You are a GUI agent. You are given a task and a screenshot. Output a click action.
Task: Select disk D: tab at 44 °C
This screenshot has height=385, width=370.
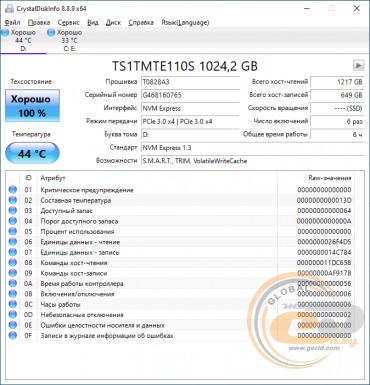coord(23,41)
